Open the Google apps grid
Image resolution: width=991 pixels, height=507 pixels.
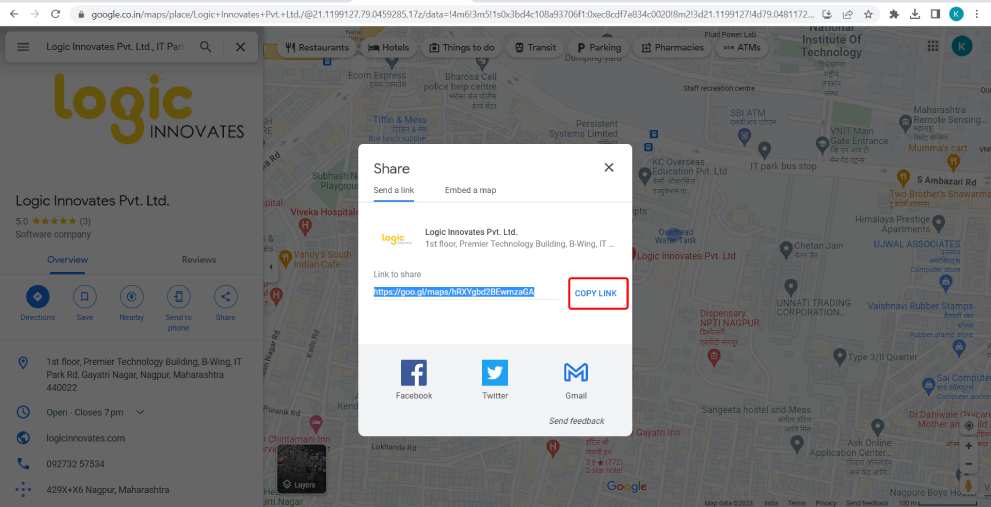932,46
